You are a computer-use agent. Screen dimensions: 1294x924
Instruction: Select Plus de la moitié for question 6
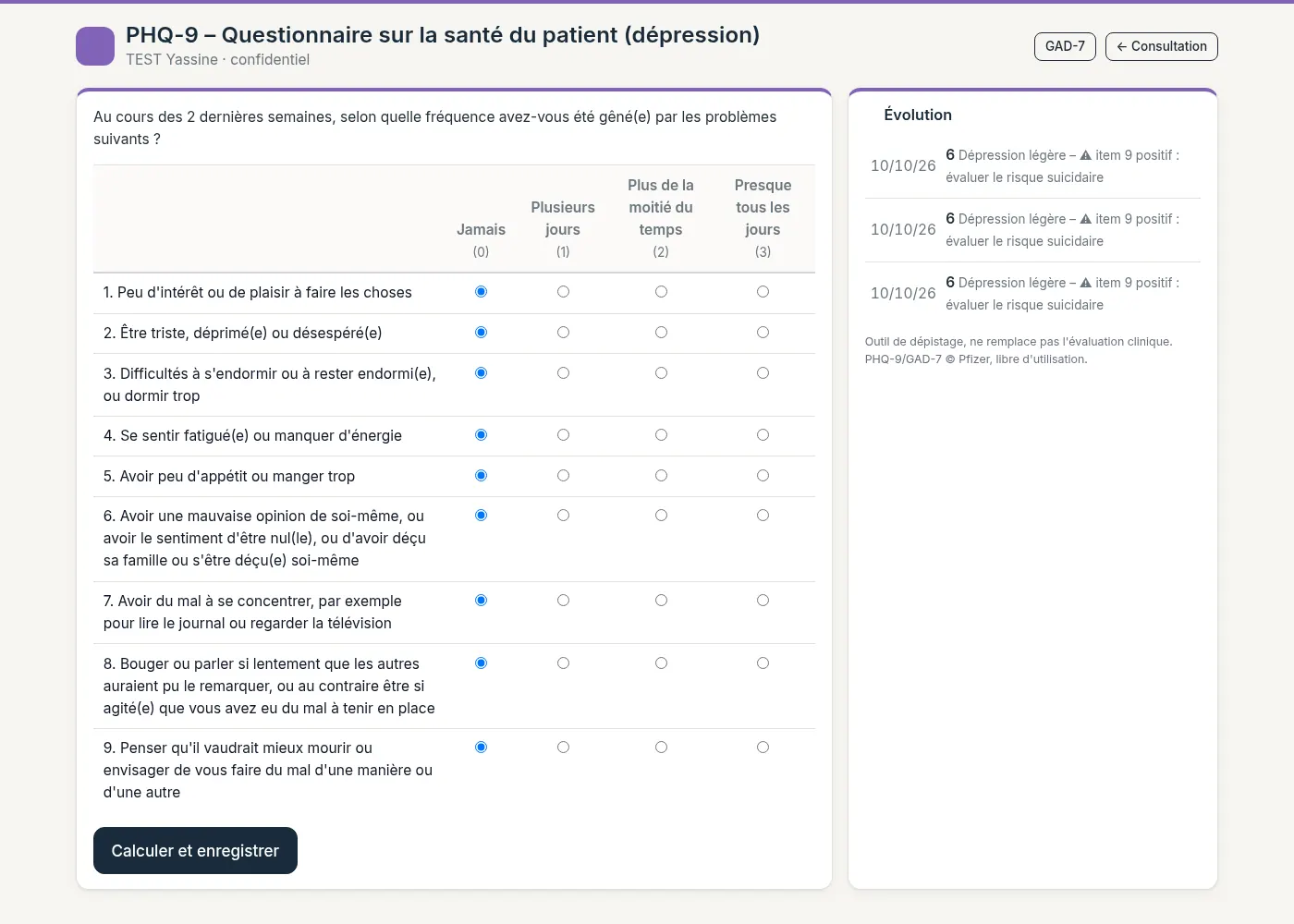tap(661, 516)
